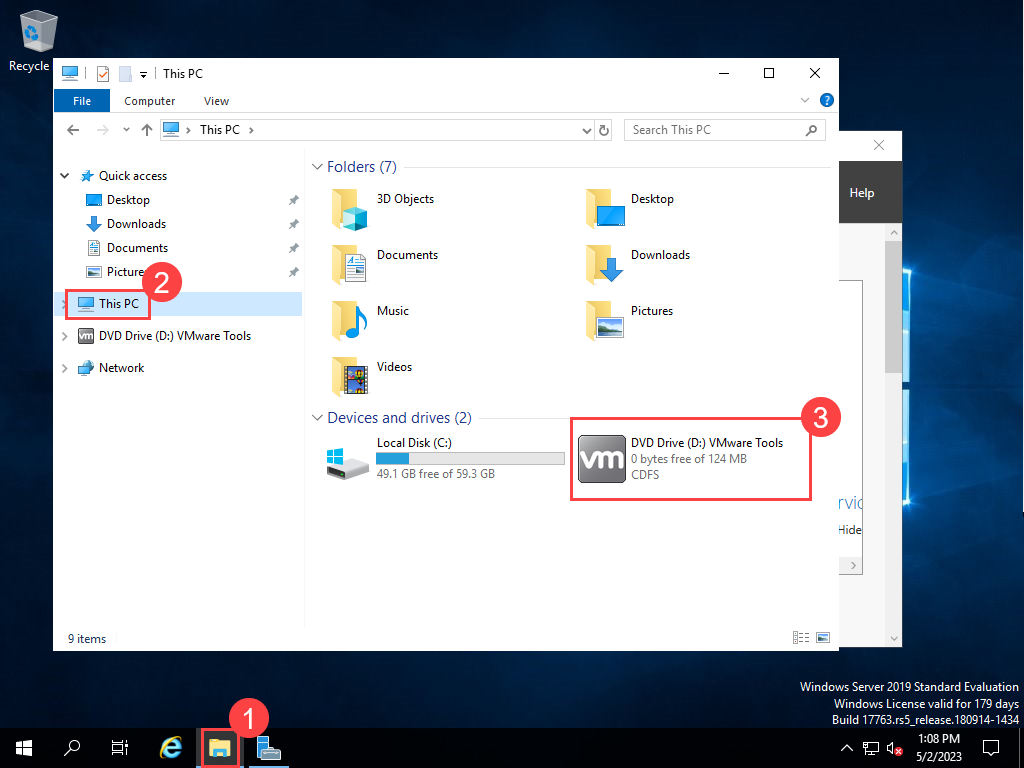Screen dimensions: 1024x768
Task: Select This PC in the navigation pane
Action: pos(118,304)
